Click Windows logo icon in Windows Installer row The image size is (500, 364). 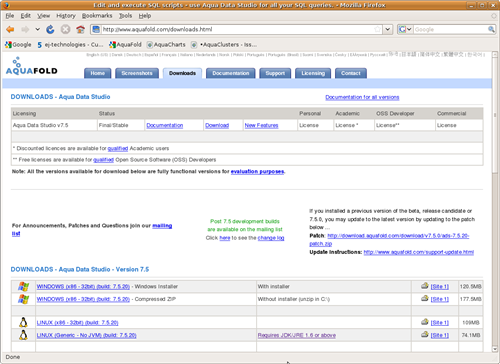tap(23, 286)
